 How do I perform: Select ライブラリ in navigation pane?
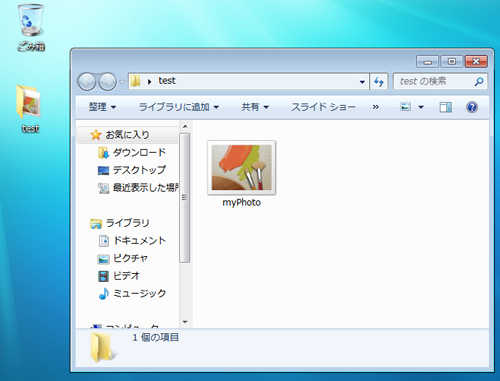click(127, 223)
